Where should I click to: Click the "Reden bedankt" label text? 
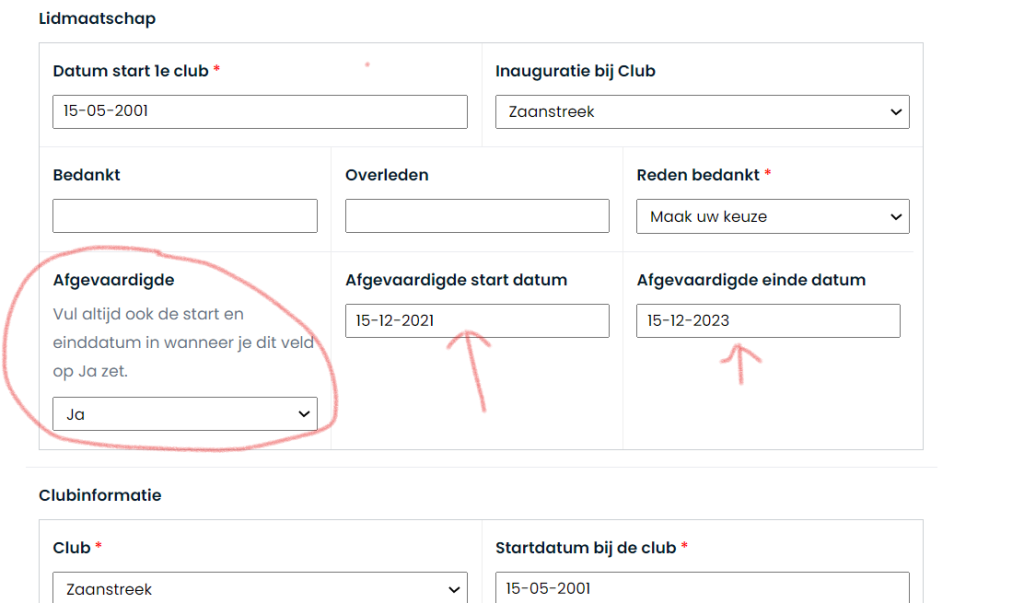coord(698,175)
